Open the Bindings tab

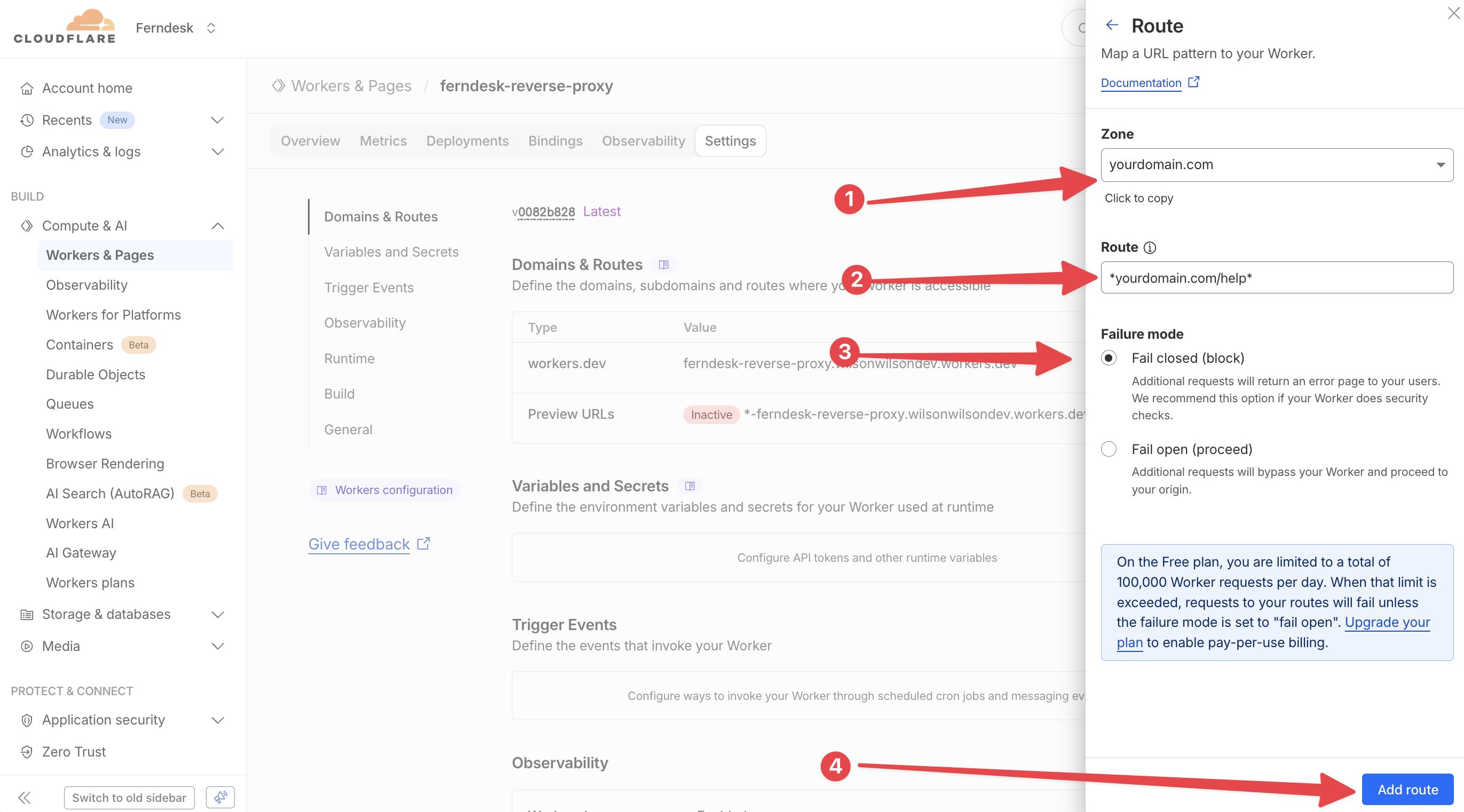555,140
